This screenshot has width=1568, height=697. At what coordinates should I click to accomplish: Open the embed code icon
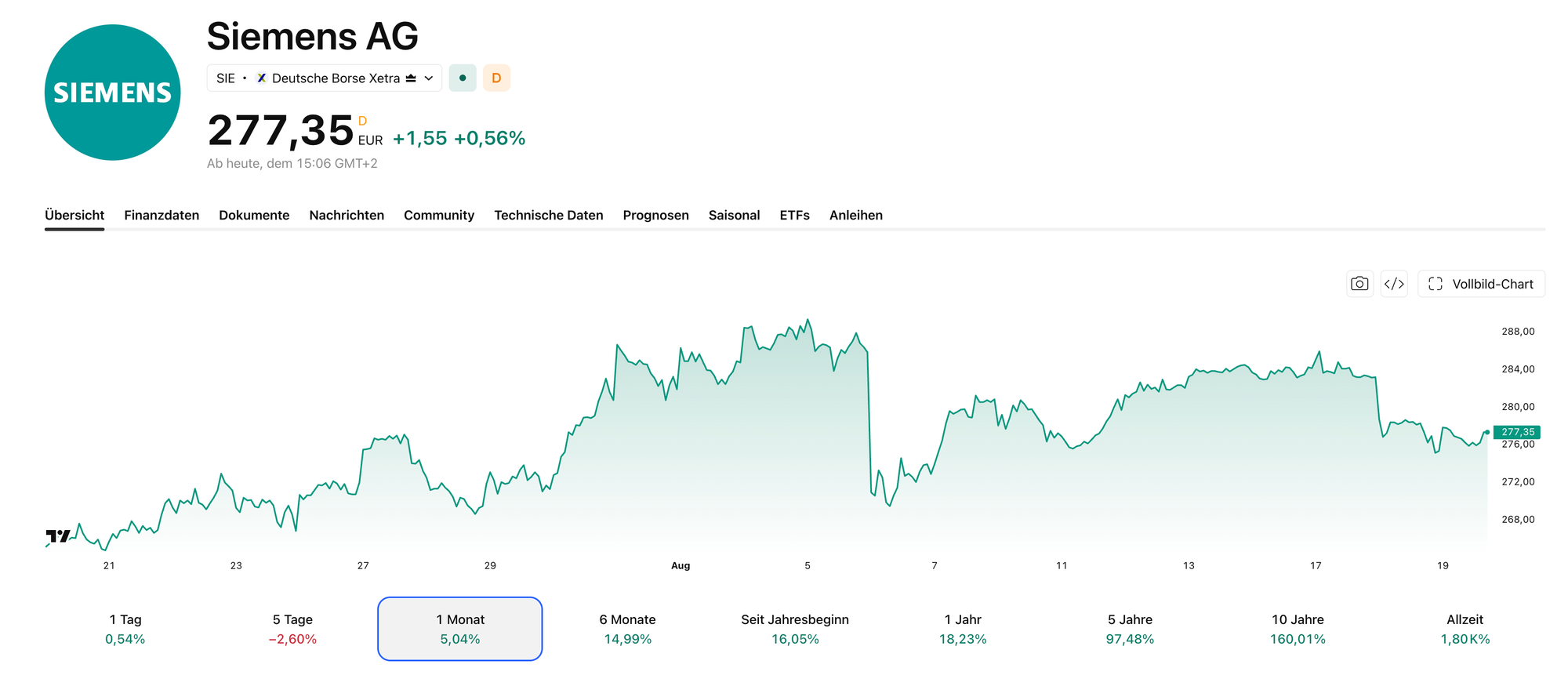coord(1394,284)
